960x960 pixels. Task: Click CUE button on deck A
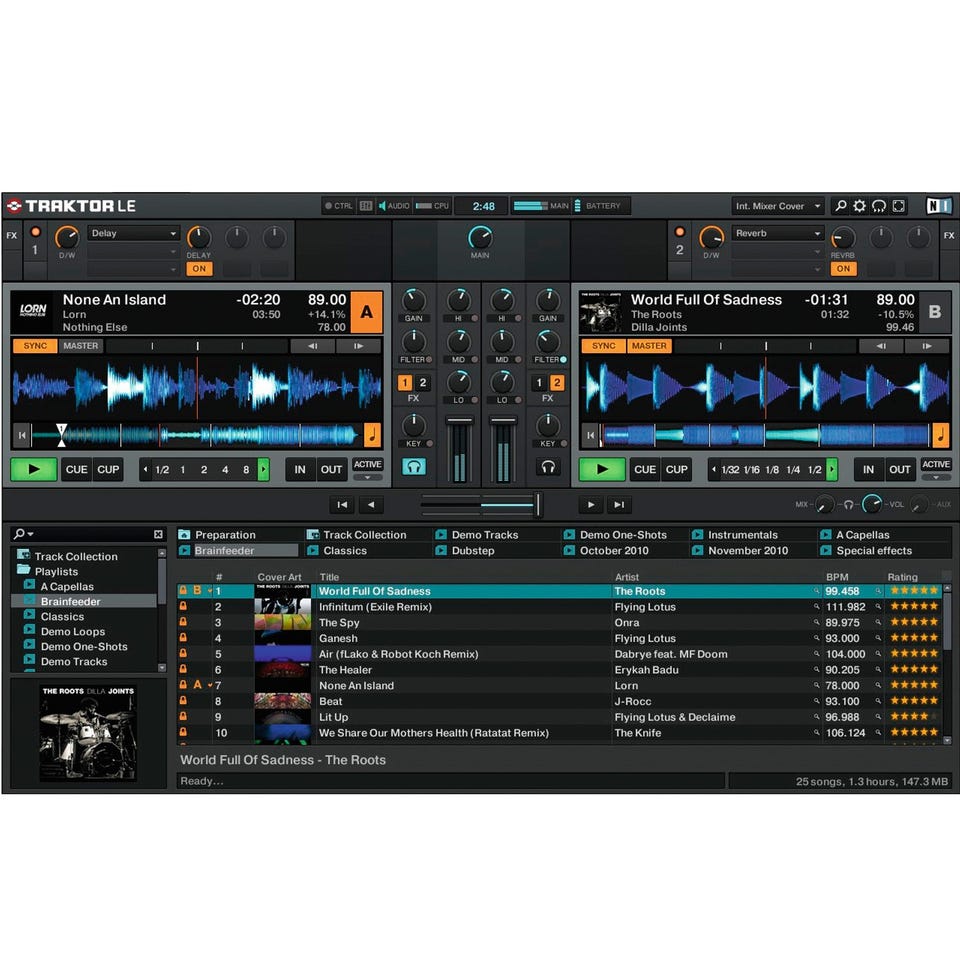coord(77,470)
